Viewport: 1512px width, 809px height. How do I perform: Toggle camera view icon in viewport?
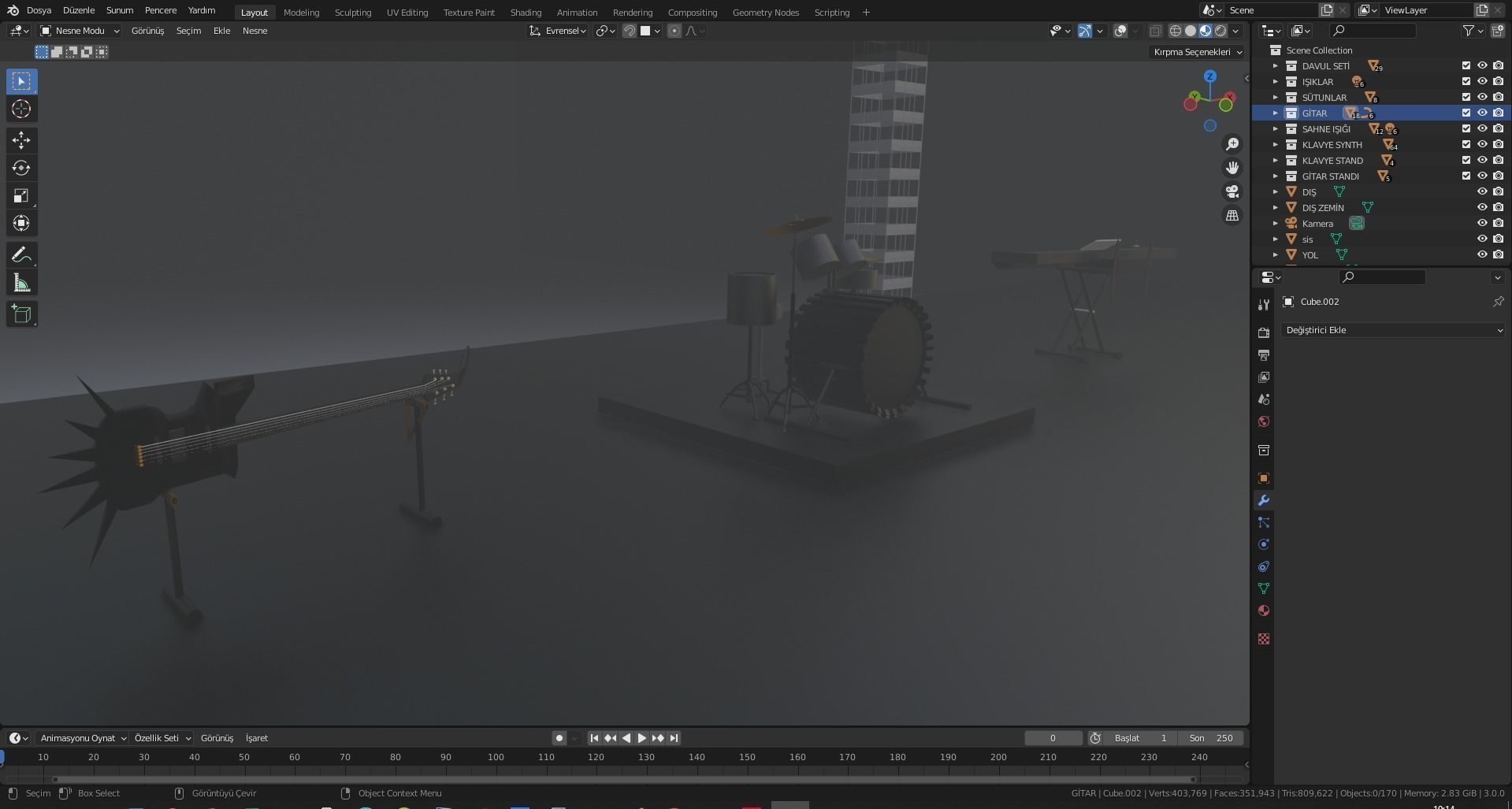(1232, 191)
